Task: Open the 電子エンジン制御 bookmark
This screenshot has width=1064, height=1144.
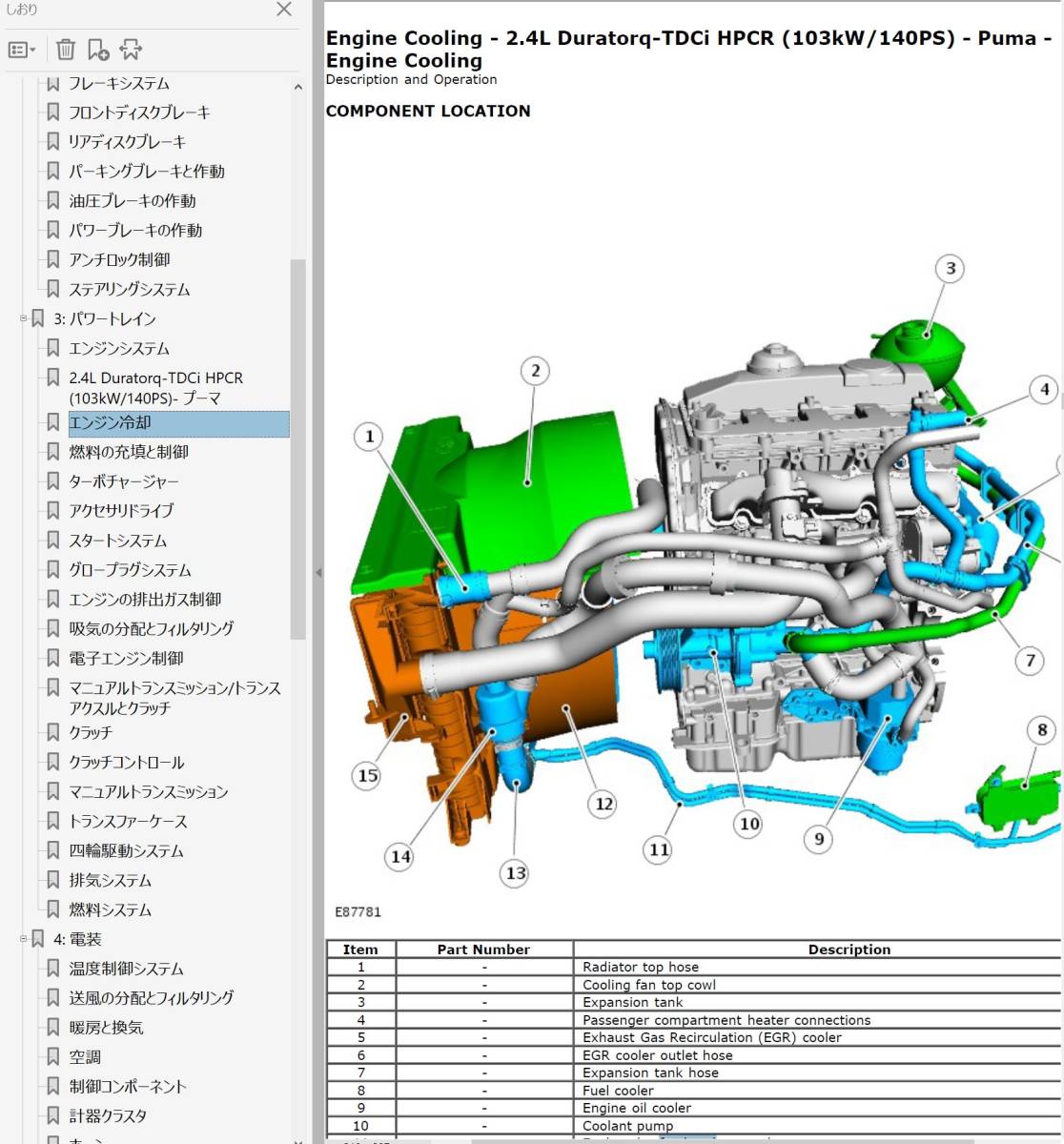Action: coord(126,659)
